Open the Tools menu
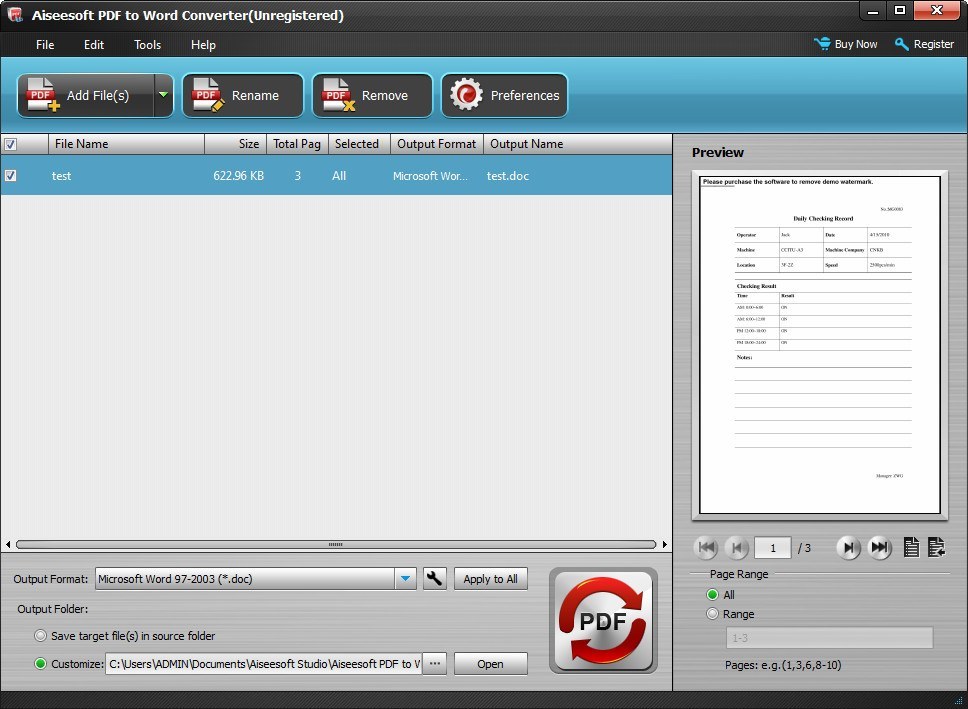Image resolution: width=968 pixels, height=709 pixels. [147, 45]
